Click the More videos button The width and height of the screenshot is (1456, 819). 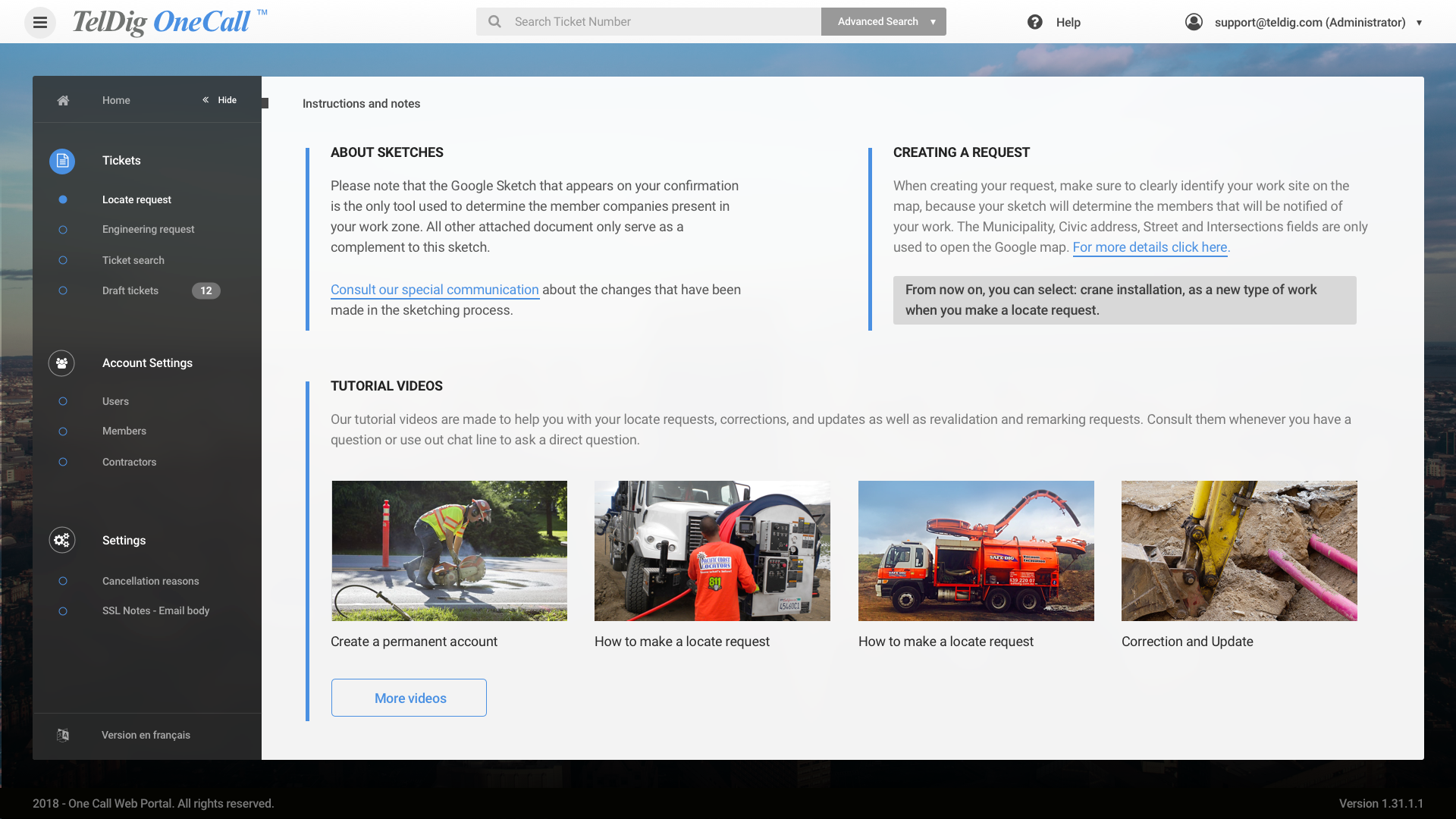(x=409, y=698)
